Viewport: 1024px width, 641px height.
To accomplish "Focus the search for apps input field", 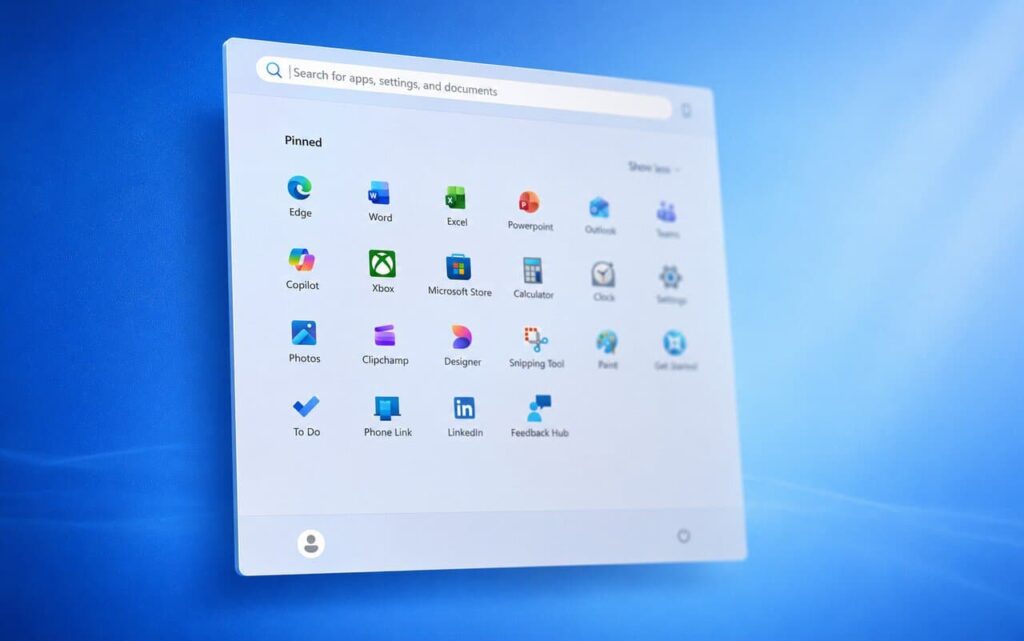I will [464, 88].
